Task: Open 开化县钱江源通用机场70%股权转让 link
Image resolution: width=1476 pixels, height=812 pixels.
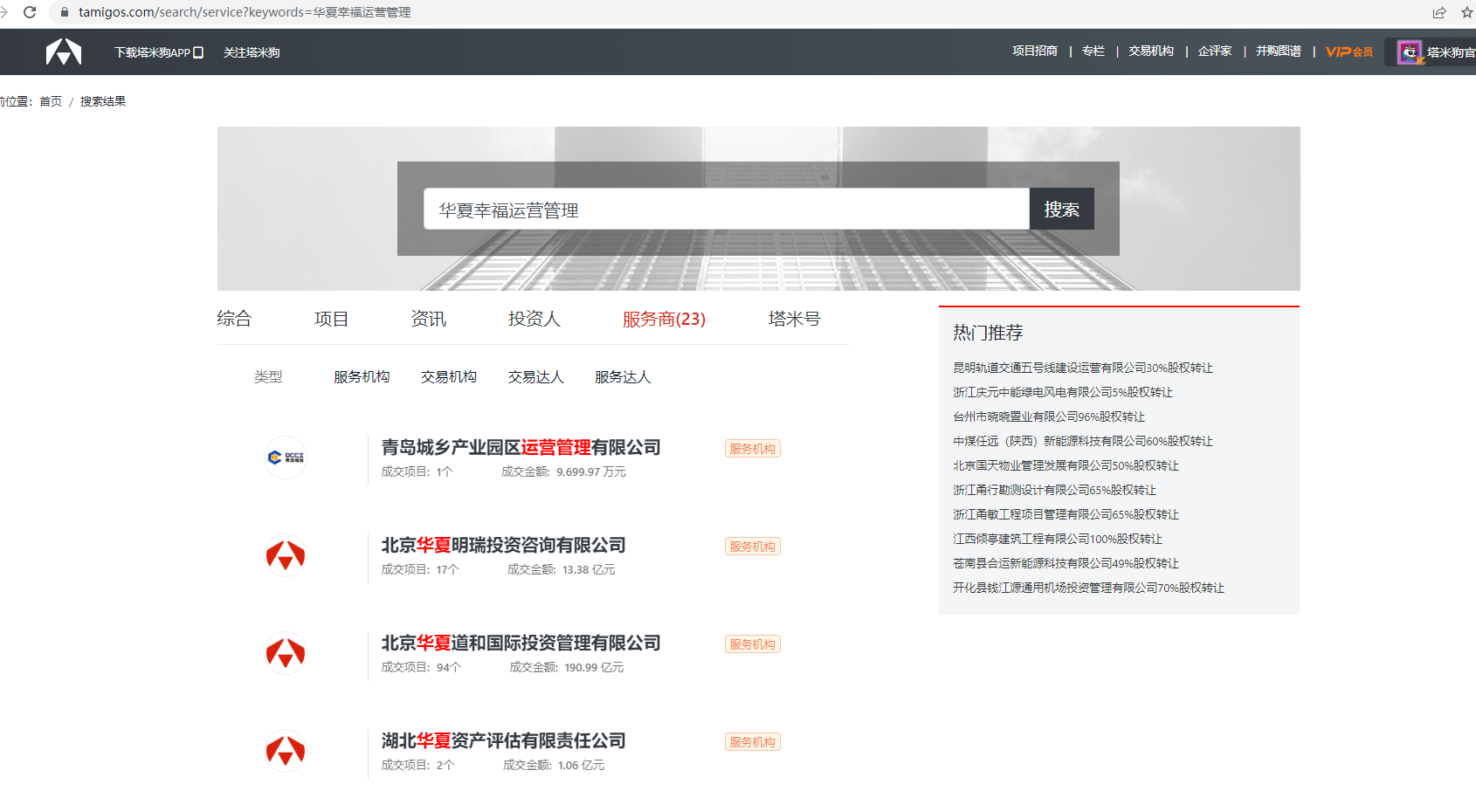Action: click(x=1088, y=588)
